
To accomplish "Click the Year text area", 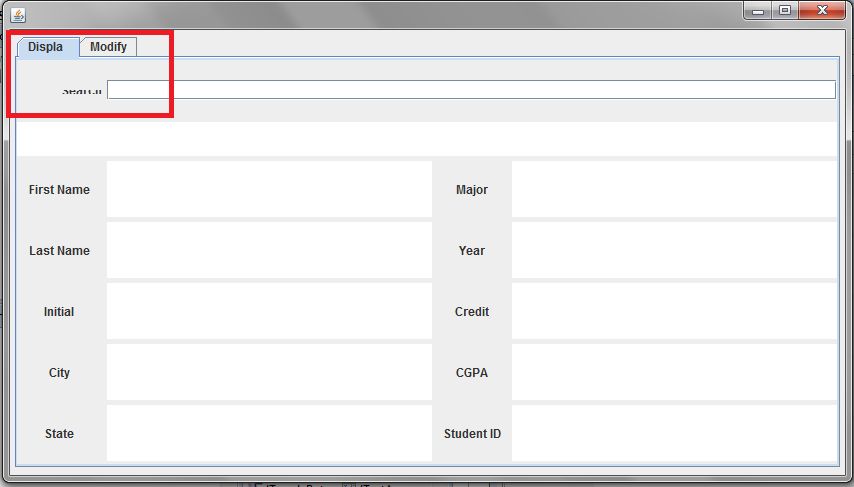I will tap(674, 250).
